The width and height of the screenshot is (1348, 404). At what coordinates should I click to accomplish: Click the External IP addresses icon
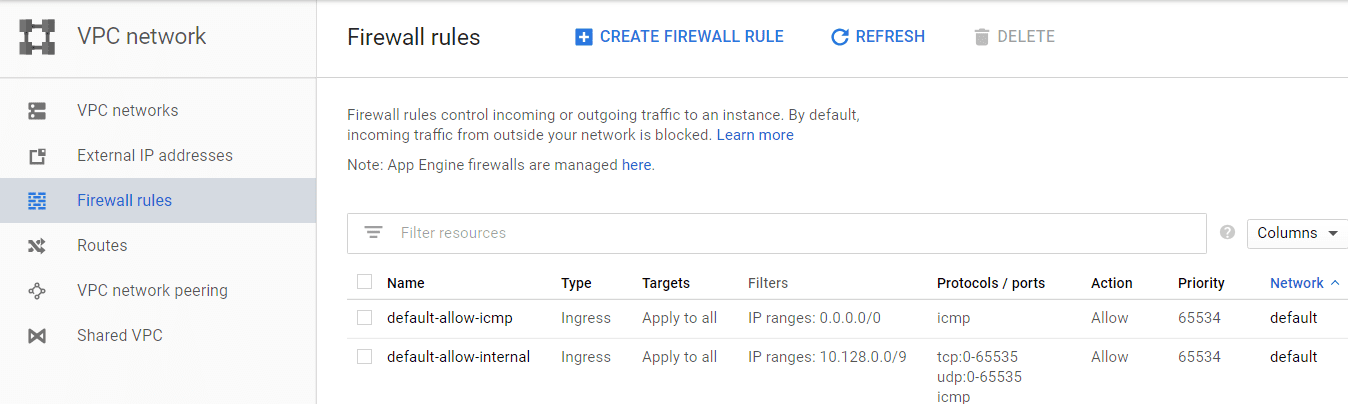(x=37, y=156)
